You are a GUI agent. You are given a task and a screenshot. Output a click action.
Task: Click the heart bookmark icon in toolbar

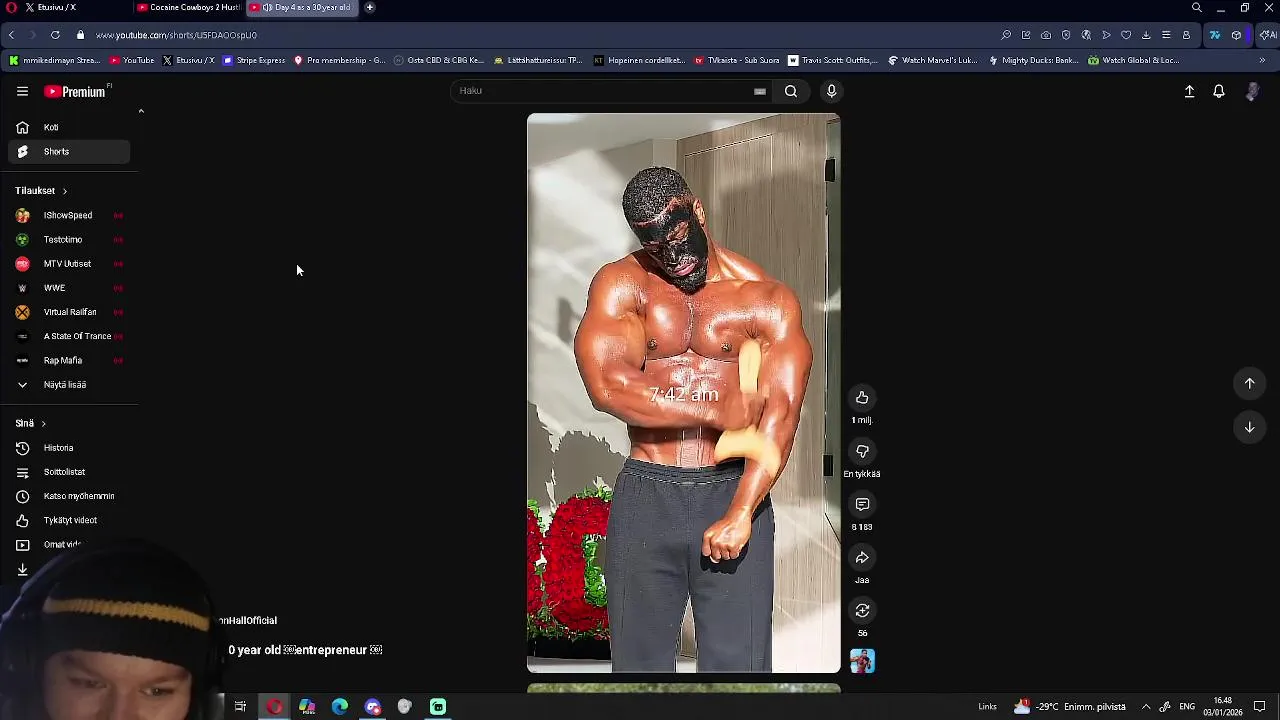coord(1126,35)
